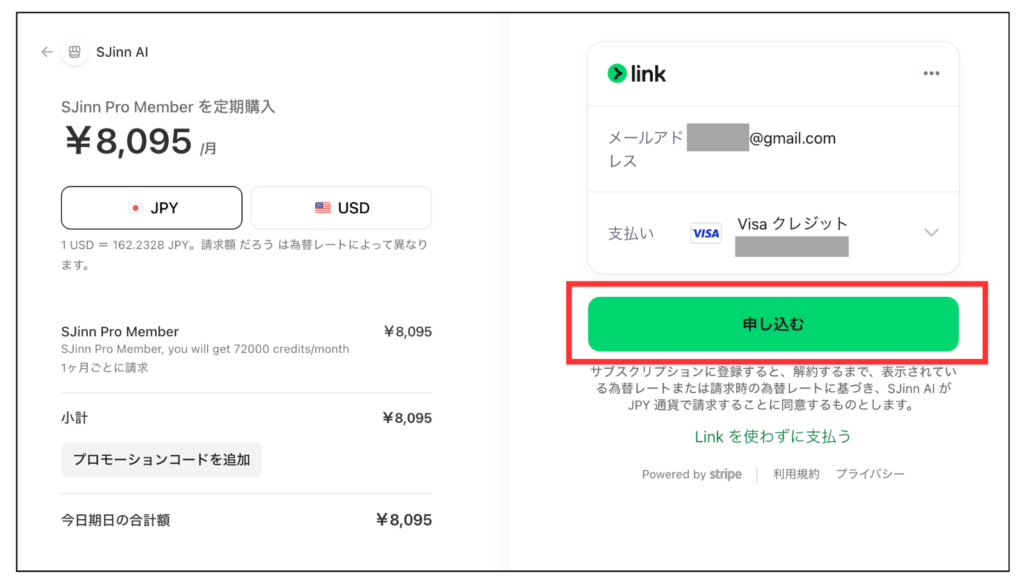Image resolution: width=1024 pixels, height=585 pixels.
Task: Click the プライバシー privacy link
Action: (870, 474)
